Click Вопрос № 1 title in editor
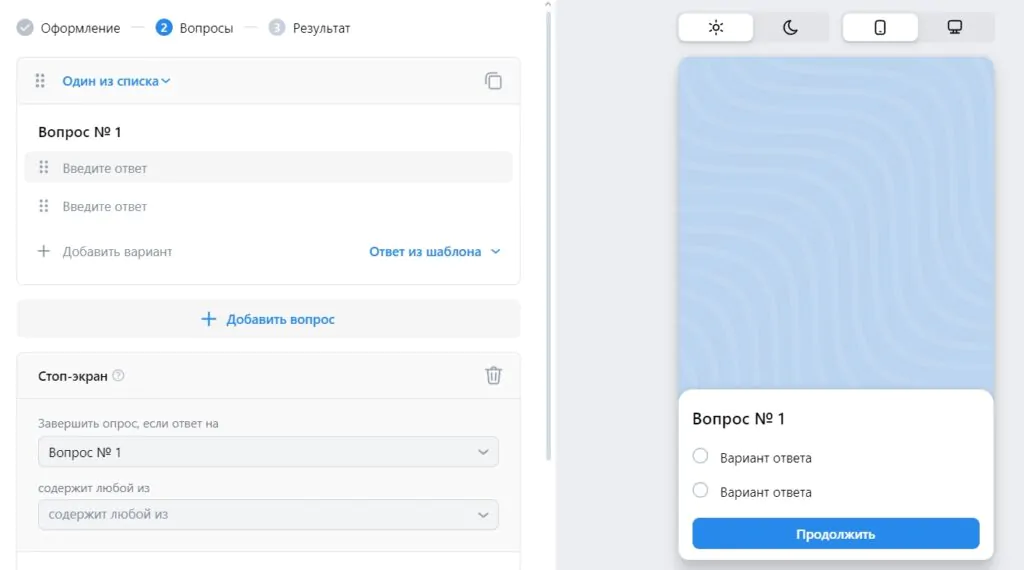The image size is (1024, 570). click(80, 132)
